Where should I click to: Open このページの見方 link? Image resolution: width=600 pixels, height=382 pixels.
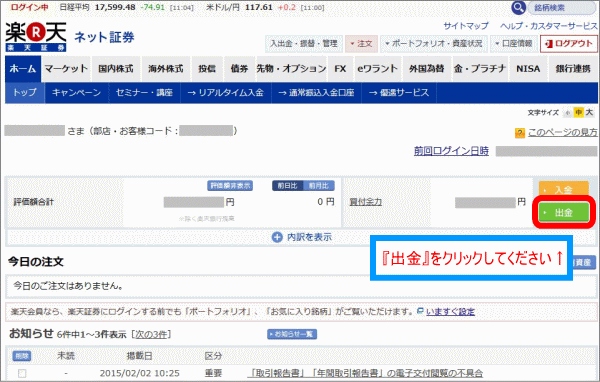[562, 132]
